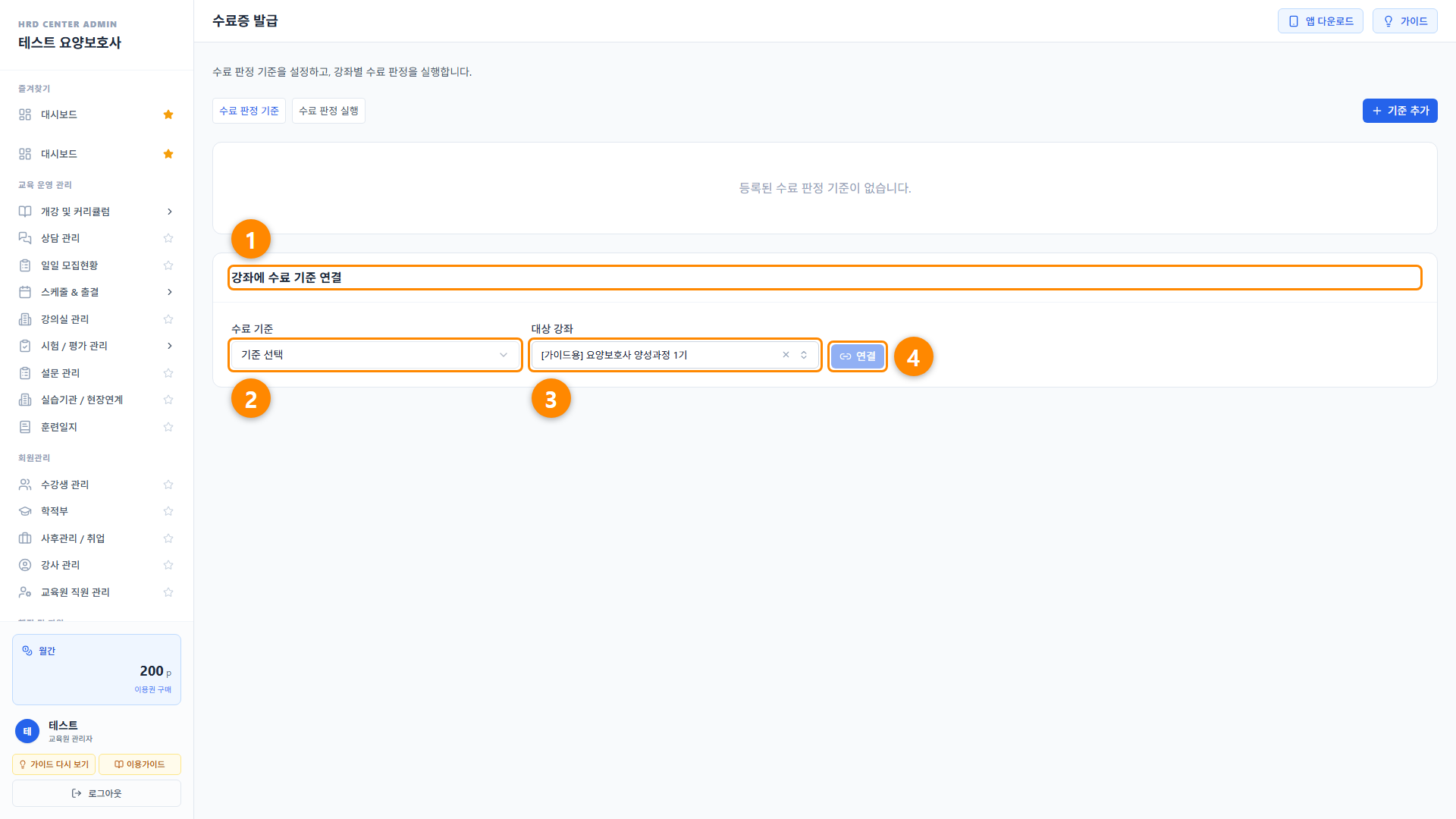Switch to 수료 판정 실행 tab
Viewport: 1456px width, 819px height.
pyautogui.click(x=328, y=111)
